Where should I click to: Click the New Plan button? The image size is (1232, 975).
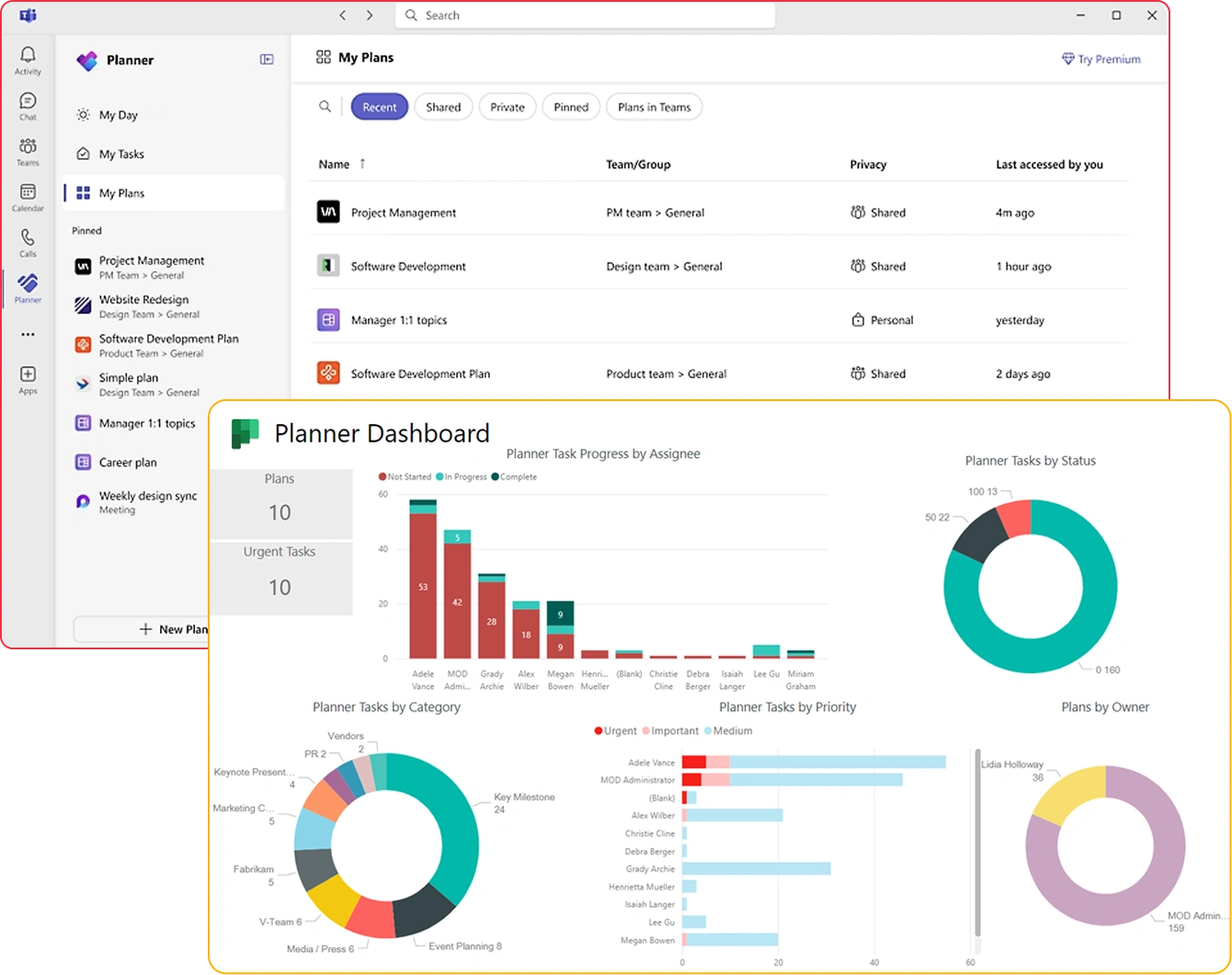(143, 629)
